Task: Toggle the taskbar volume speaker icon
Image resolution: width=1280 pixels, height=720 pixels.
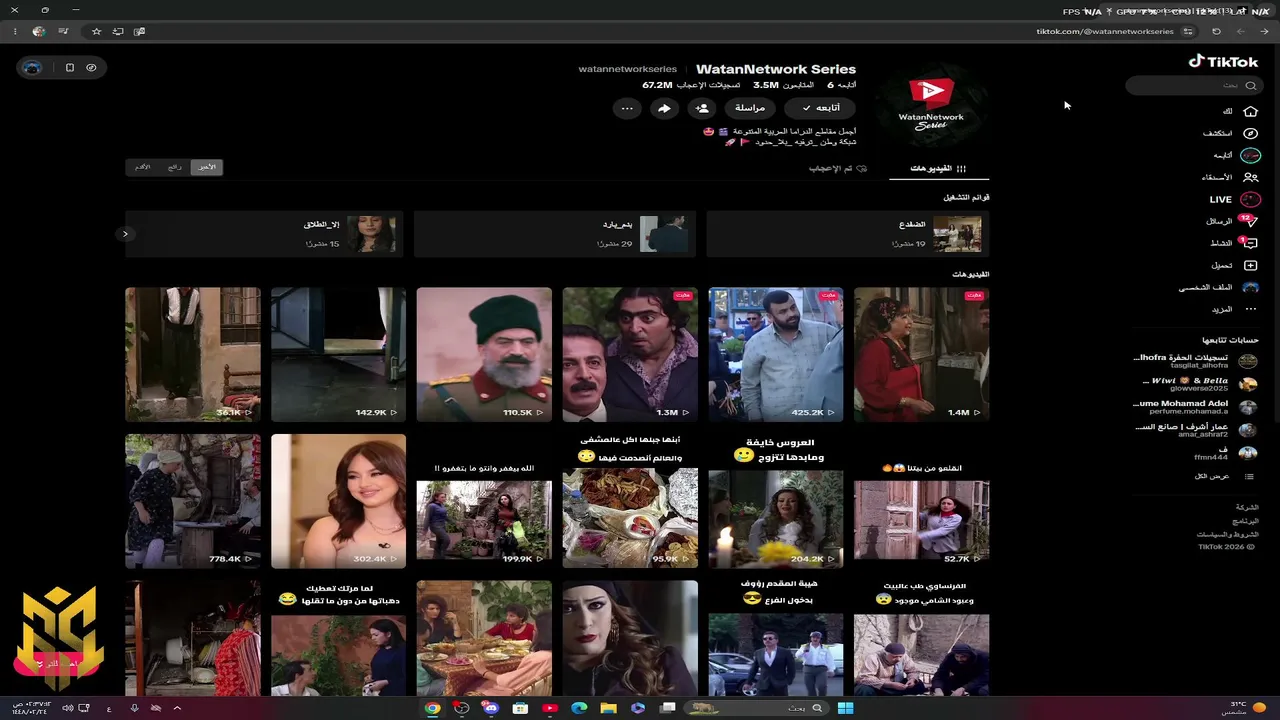Action: [67, 708]
